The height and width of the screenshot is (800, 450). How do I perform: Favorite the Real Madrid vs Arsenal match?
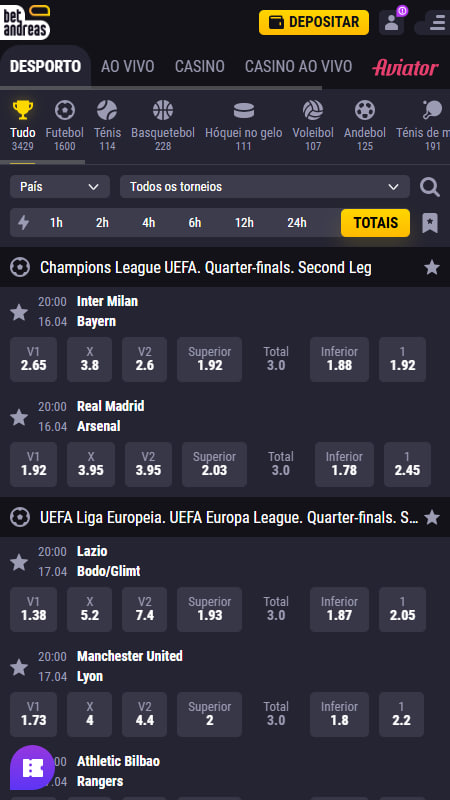19,417
